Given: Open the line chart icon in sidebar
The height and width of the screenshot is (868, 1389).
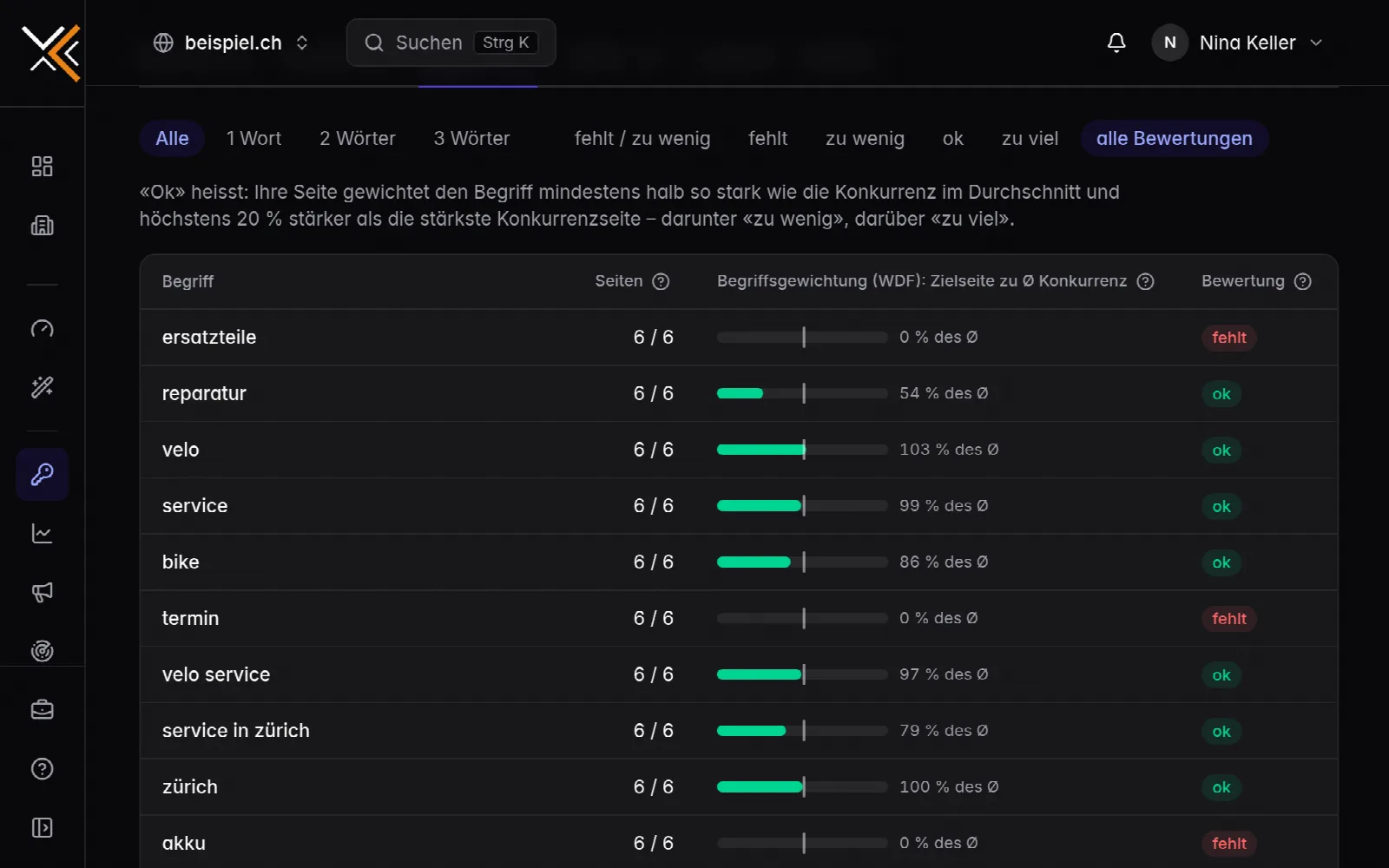Looking at the screenshot, I should [x=42, y=533].
